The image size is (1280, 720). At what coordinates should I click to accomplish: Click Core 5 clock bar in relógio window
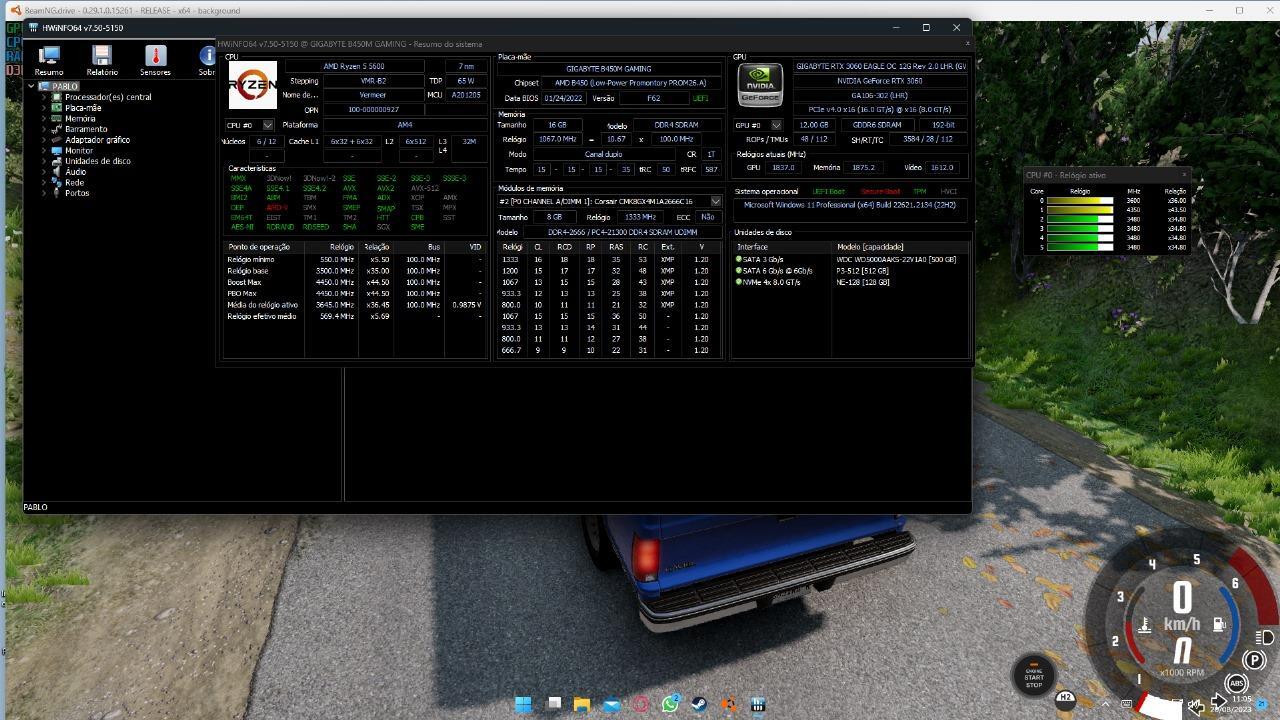pyautogui.click(x=1079, y=247)
